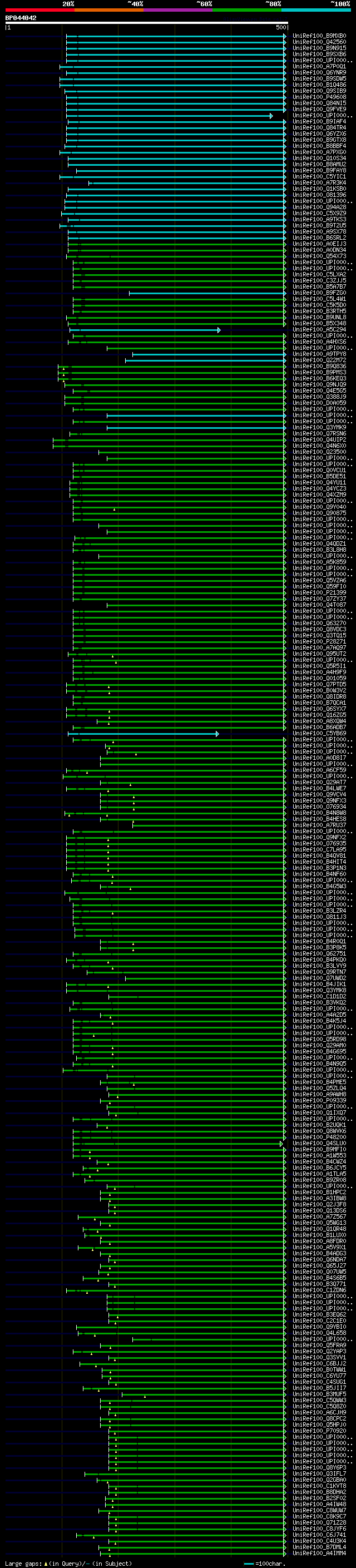Click hit label UniRef100_B3MUF5
356x1568 pixels.
click(x=319, y=1395)
